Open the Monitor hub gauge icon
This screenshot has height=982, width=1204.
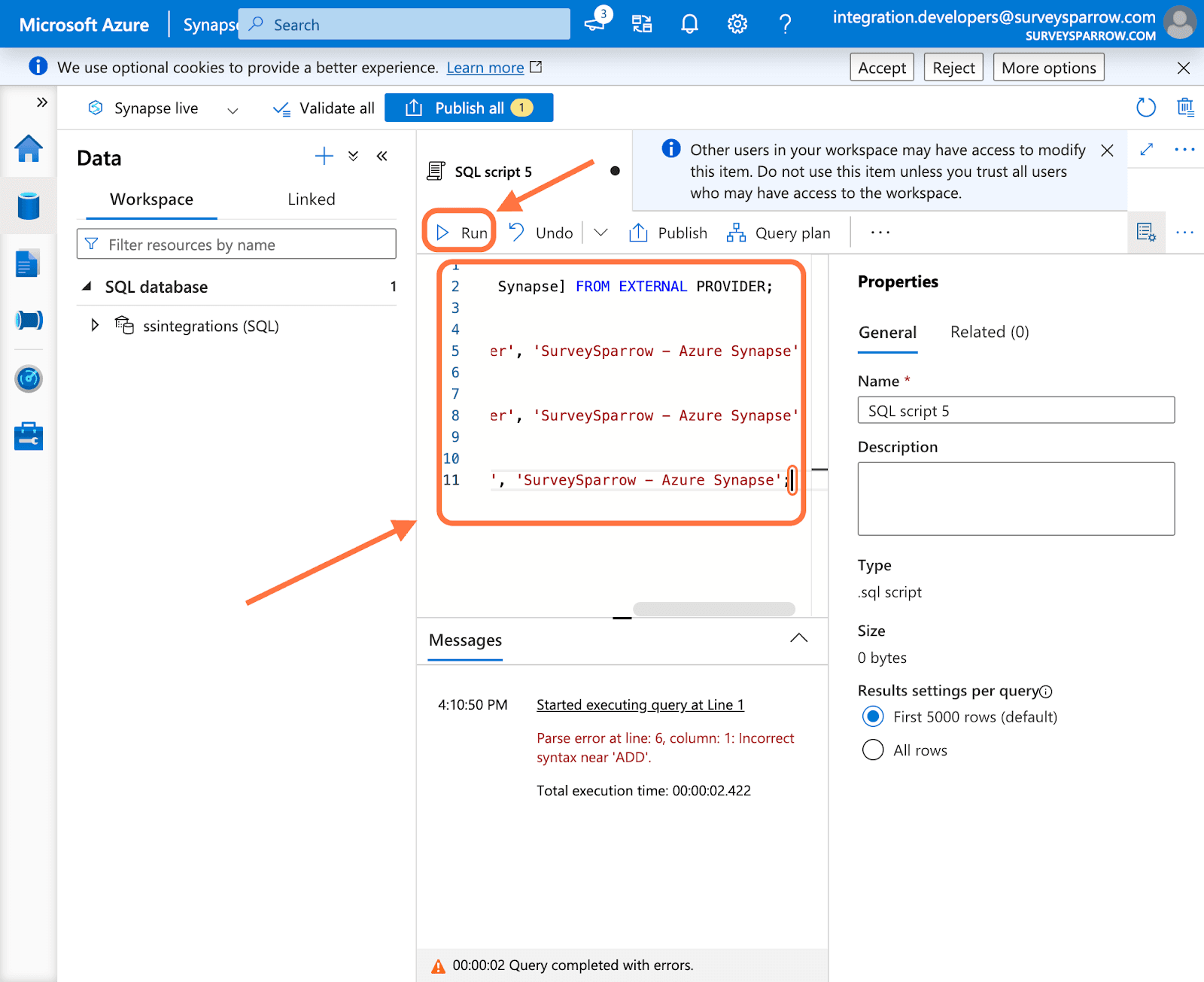pos(29,379)
